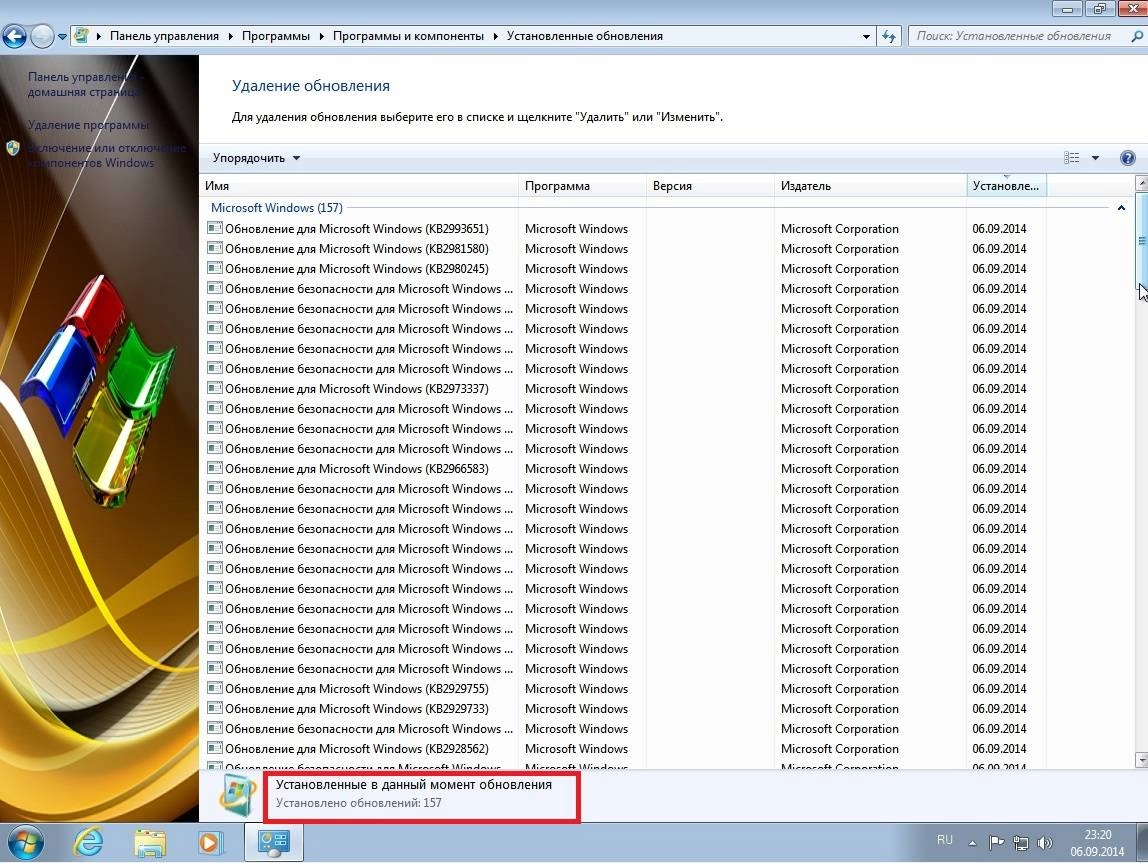Select update KB2929755 row
This screenshot has width=1148, height=863.
coord(626,689)
